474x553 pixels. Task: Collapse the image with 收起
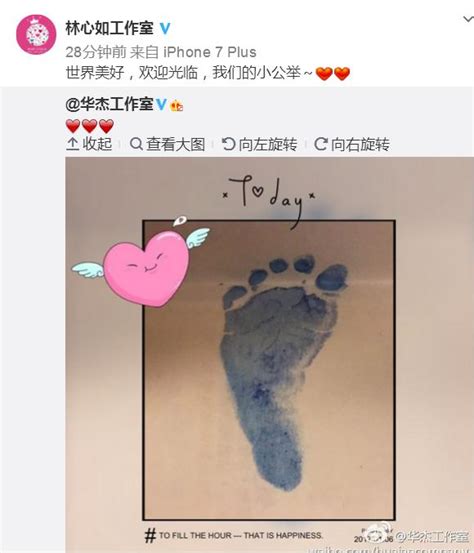[89, 144]
